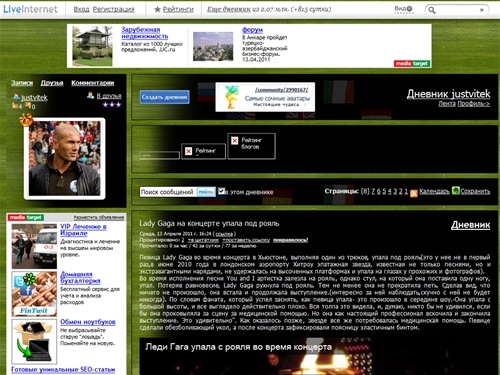Viewport: 500px width, 375px height.
Task: Click the Лента link
Action: (447, 104)
